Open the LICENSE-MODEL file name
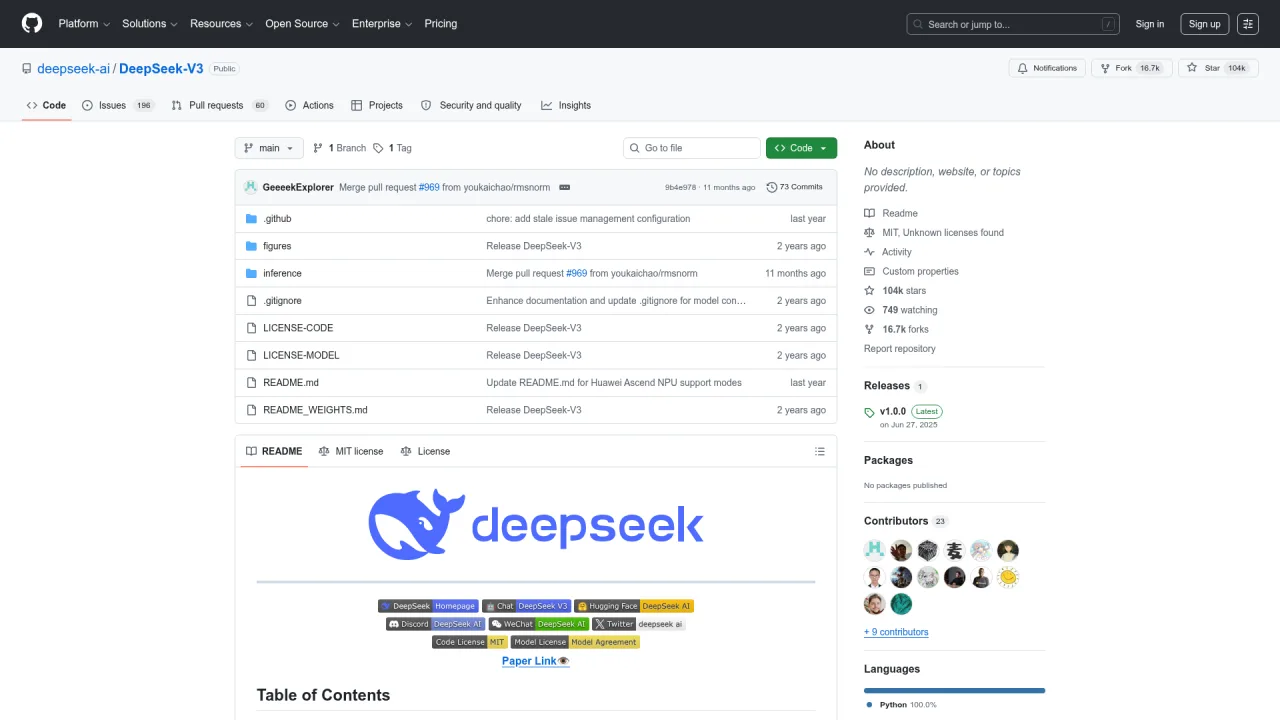Image resolution: width=1280 pixels, height=720 pixels. (x=301, y=355)
